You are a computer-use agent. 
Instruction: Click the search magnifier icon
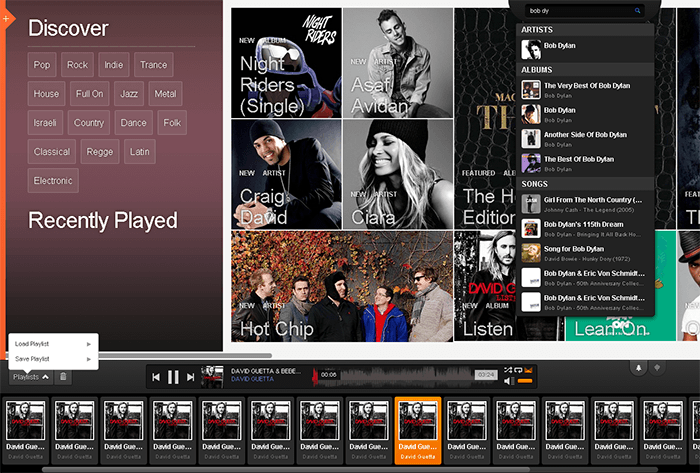[638, 11]
